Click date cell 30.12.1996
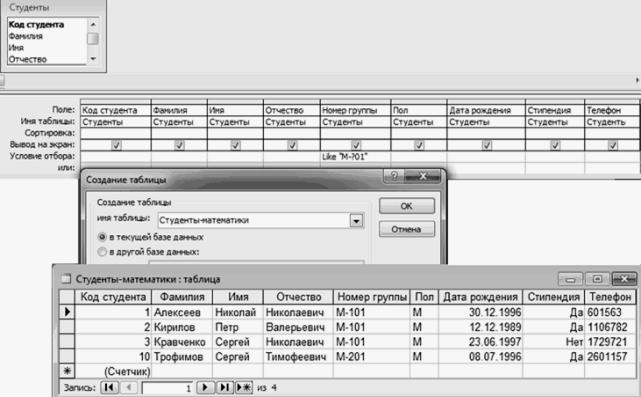 (480, 312)
